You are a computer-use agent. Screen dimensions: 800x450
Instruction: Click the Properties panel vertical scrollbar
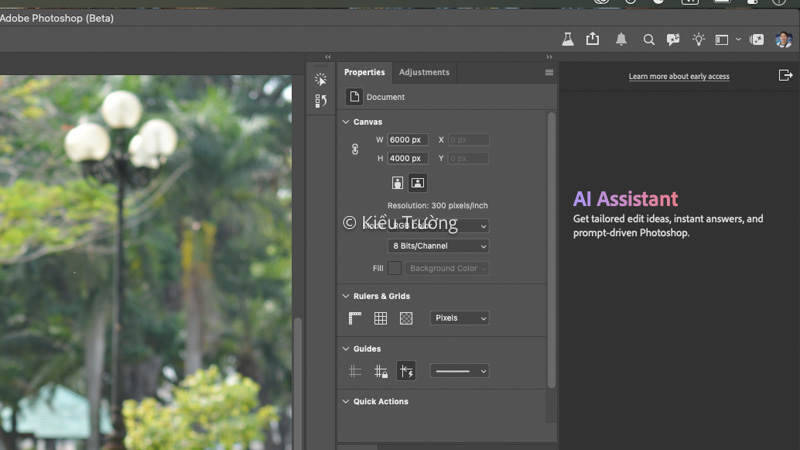551,250
